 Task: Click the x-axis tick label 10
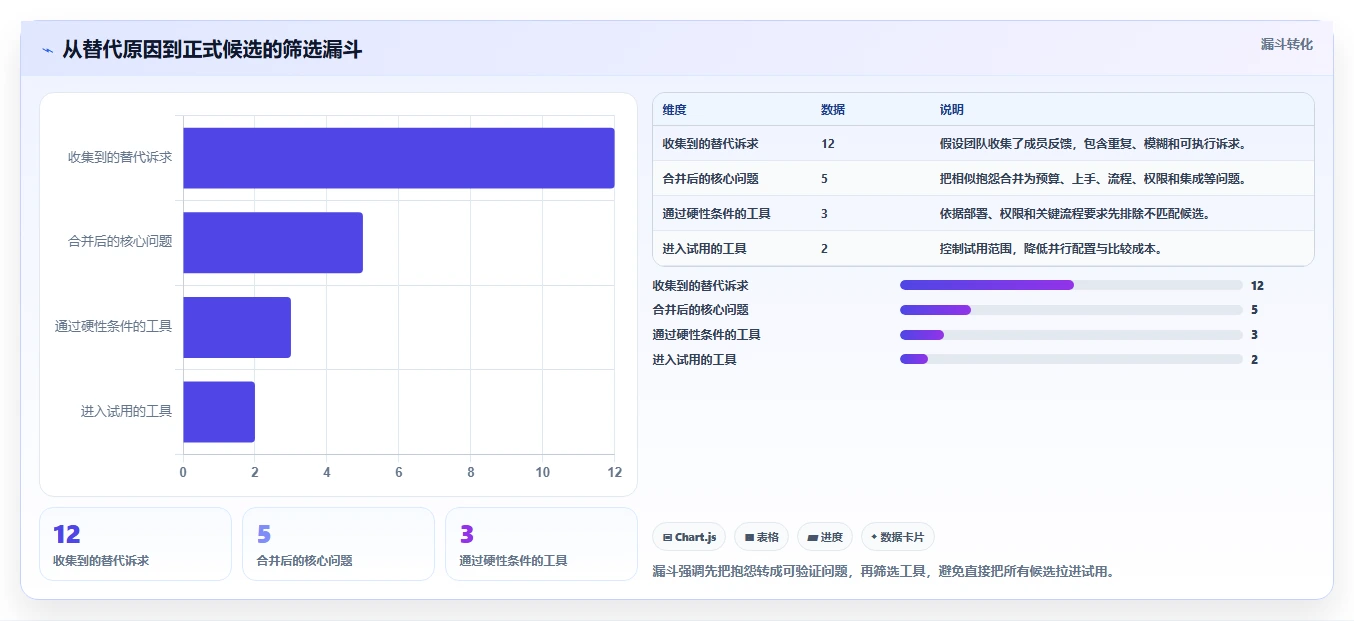[x=543, y=472]
